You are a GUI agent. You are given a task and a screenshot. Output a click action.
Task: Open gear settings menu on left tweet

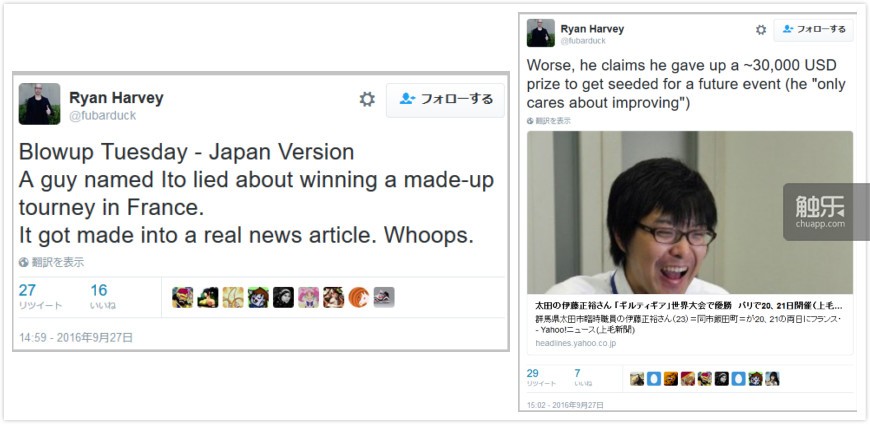point(367,99)
